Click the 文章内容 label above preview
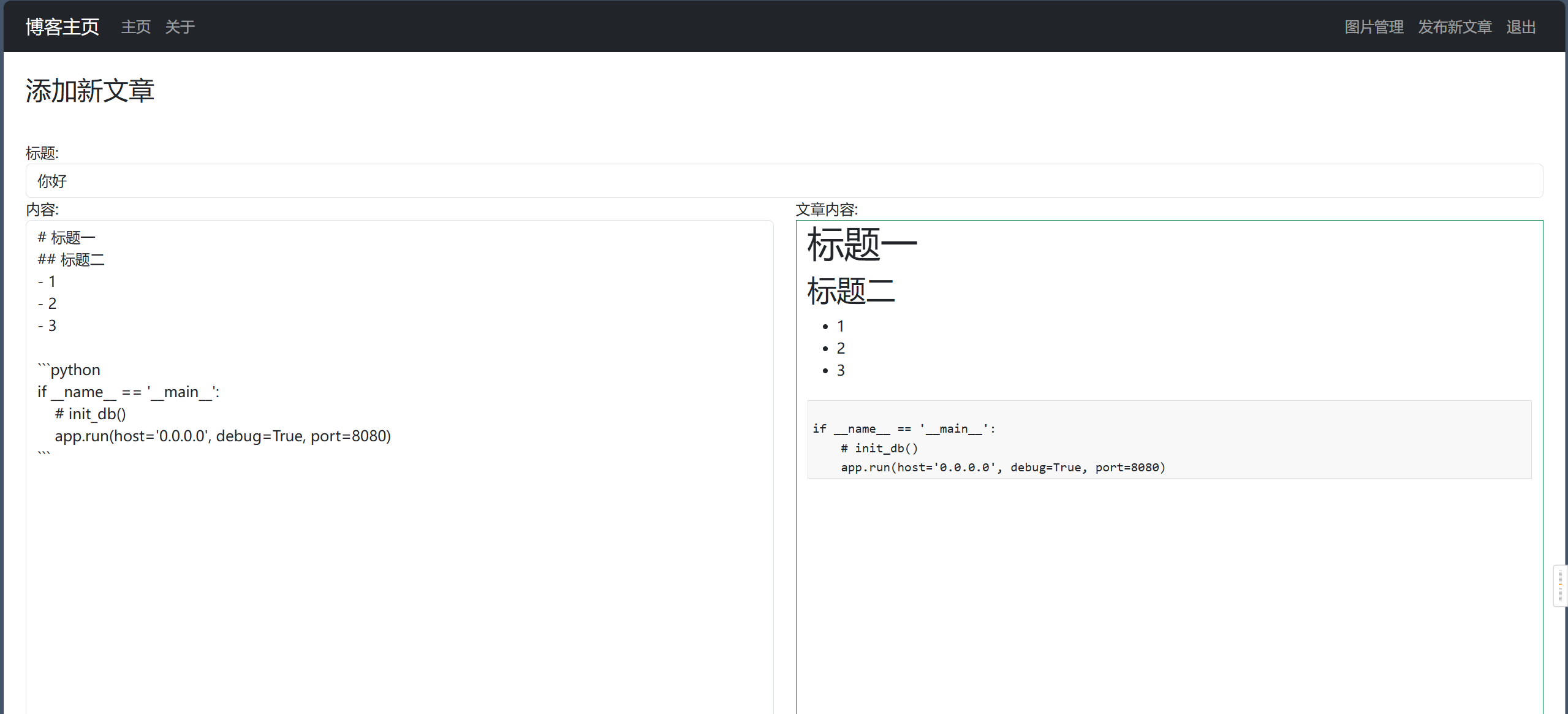This screenshot has height=714, width=1568. pos(826,210)
